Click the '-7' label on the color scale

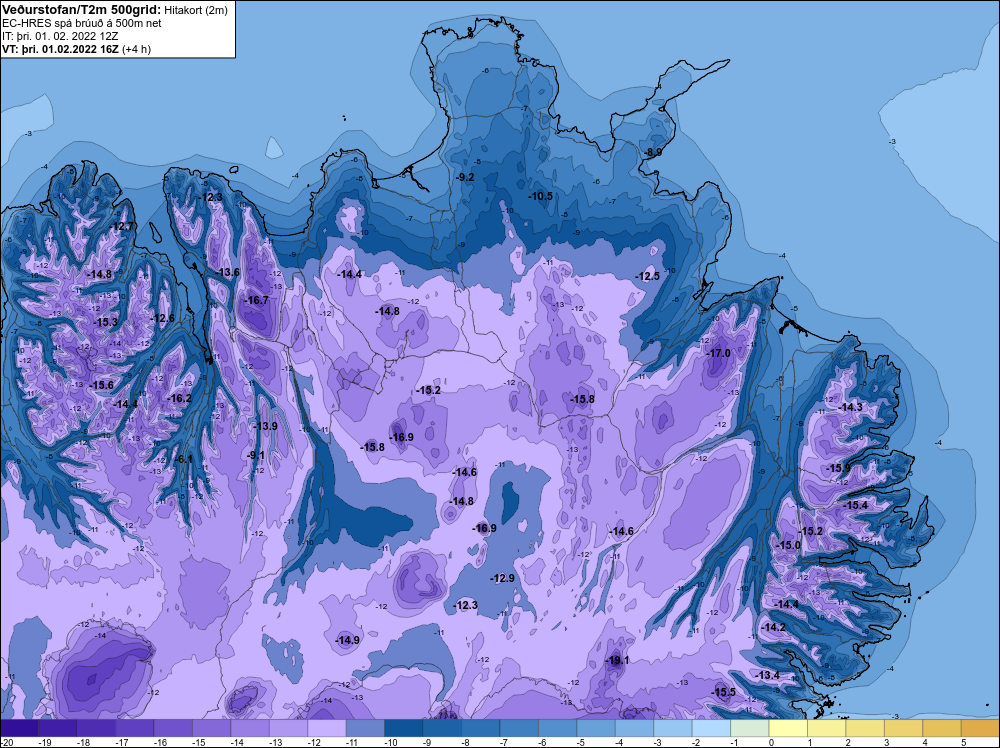(504, 742)
